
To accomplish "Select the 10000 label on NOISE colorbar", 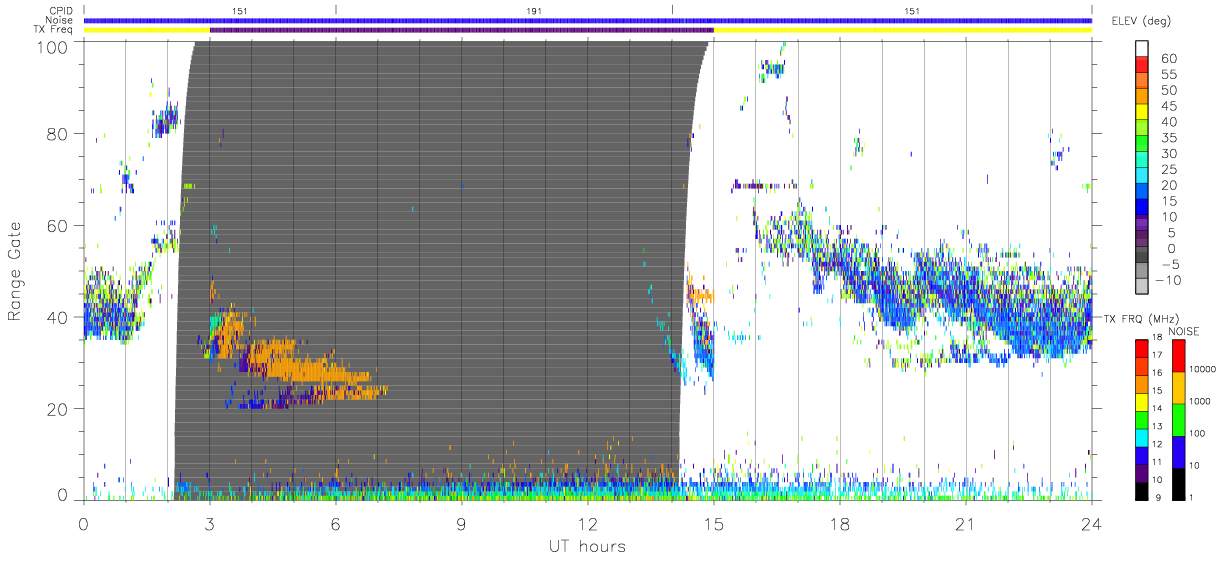I will point(1205,370).
